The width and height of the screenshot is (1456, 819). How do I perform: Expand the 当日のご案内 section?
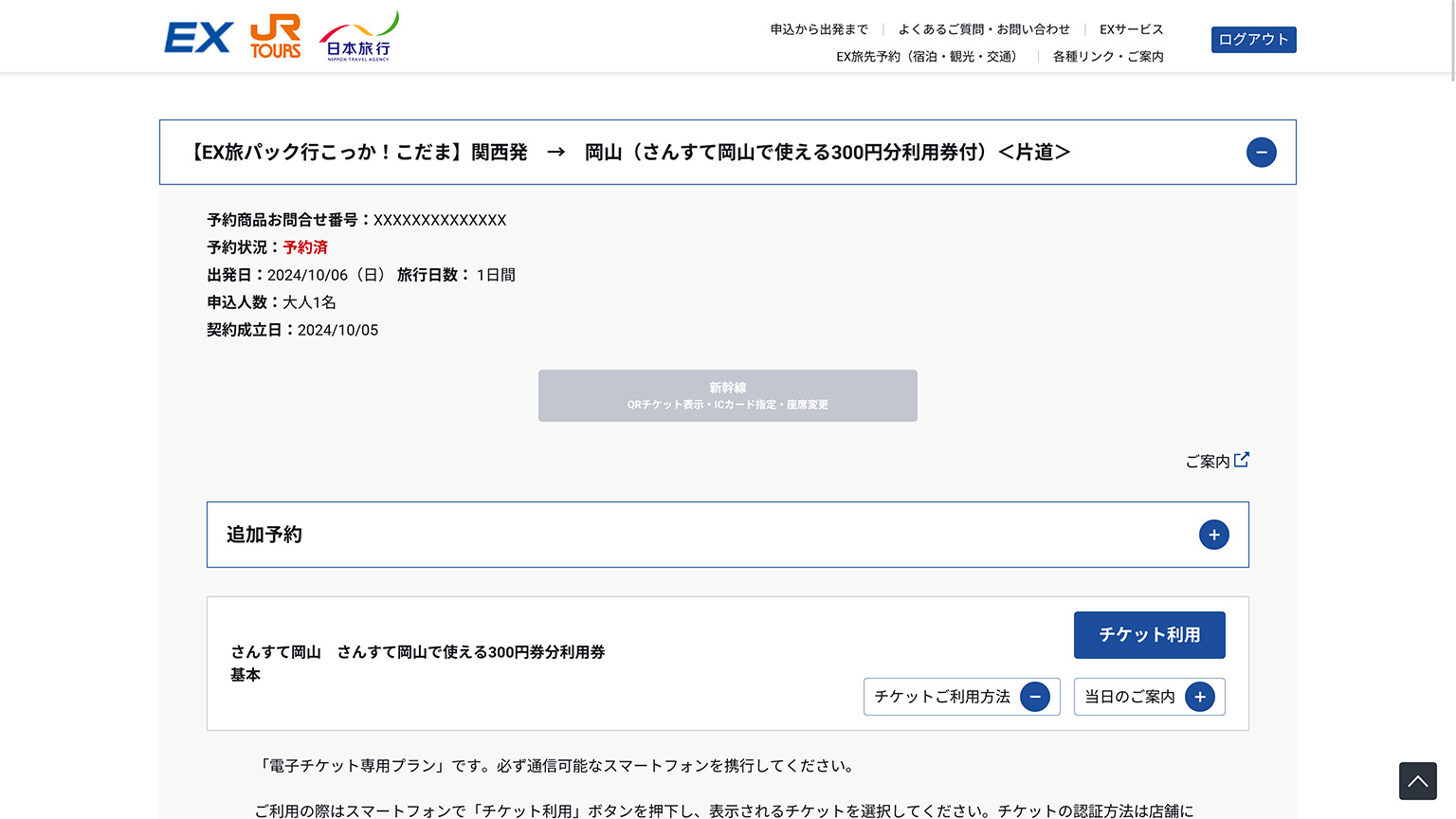[1149, 697]
